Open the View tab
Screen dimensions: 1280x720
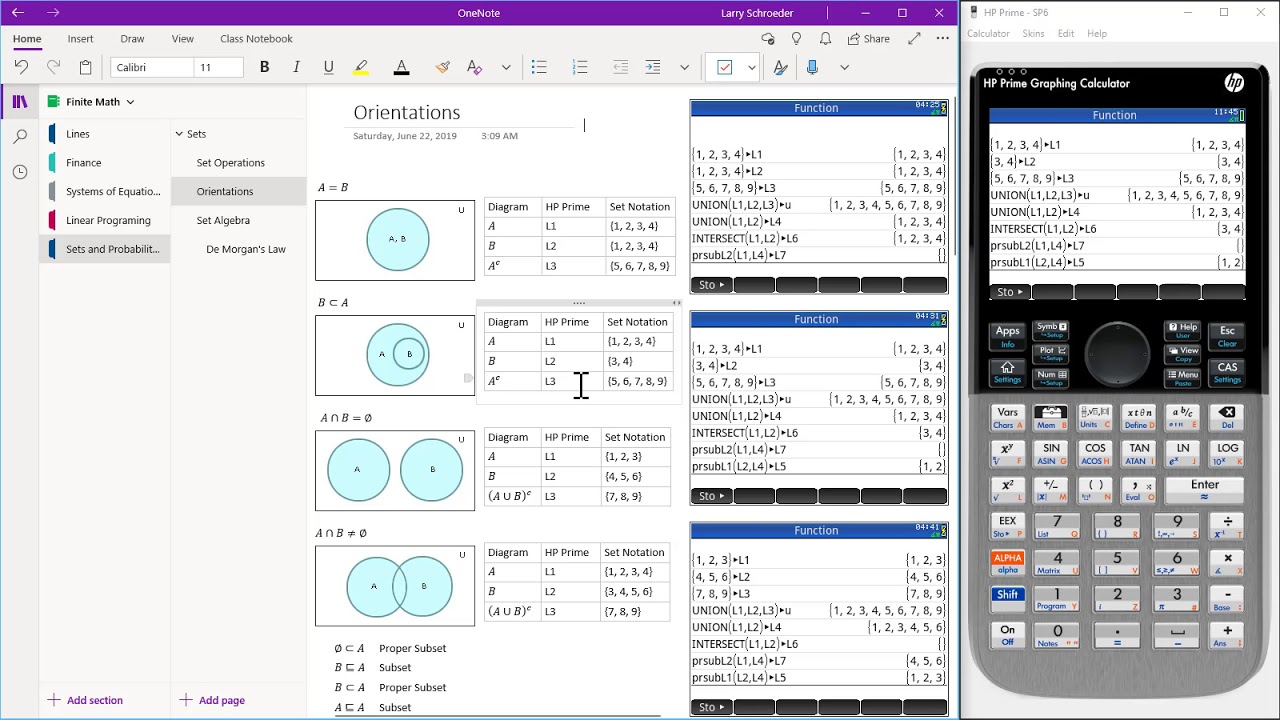pos(183,39)
